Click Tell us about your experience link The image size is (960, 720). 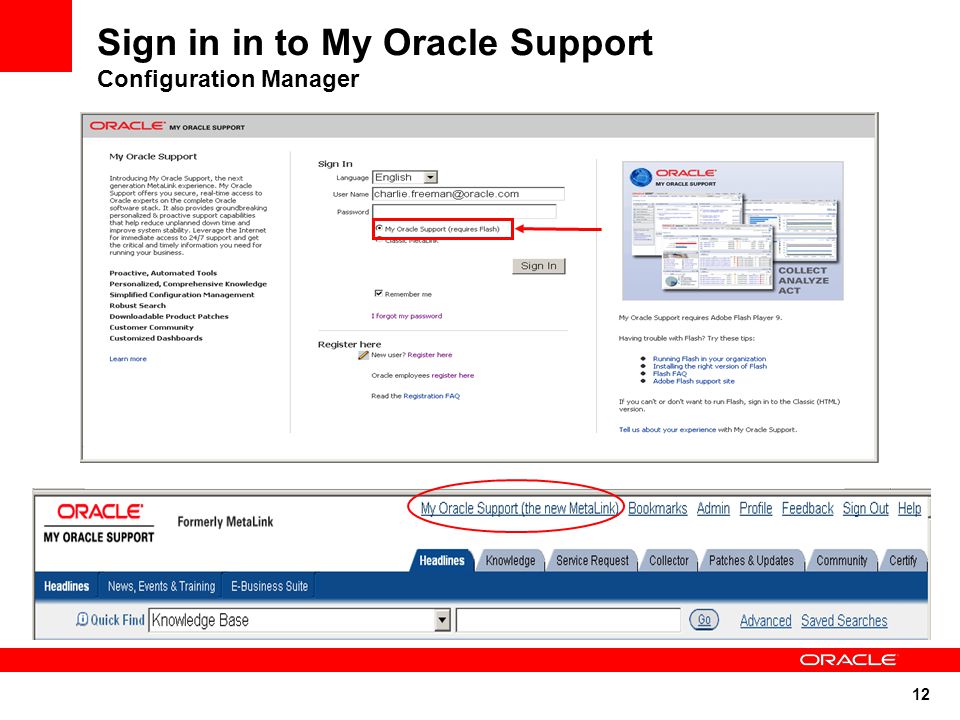pos(667,430)
